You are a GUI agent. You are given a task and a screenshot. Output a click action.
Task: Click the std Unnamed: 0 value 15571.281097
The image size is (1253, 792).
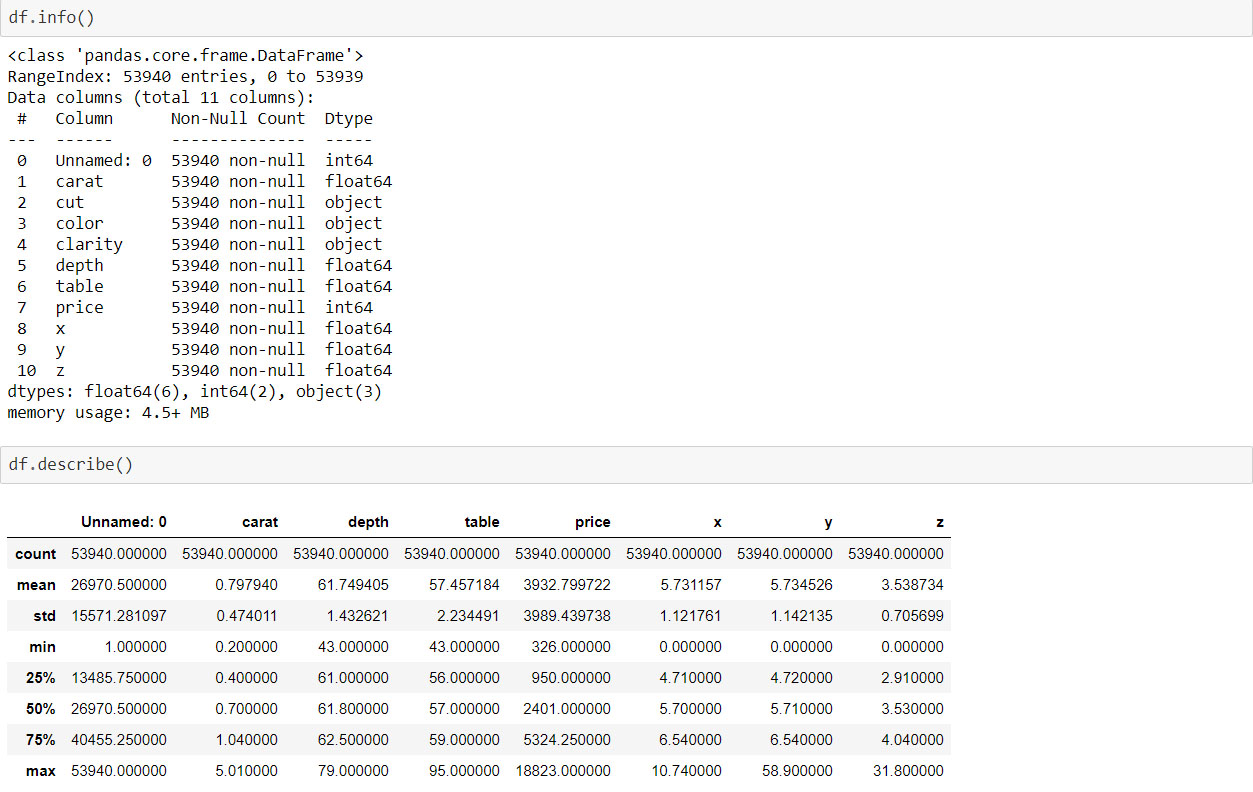click(x=120, y=615)
